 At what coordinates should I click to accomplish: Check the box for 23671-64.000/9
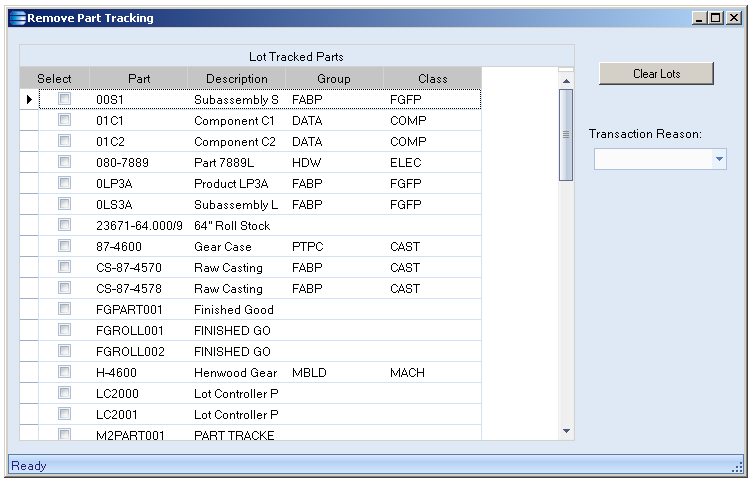(64, 225)
